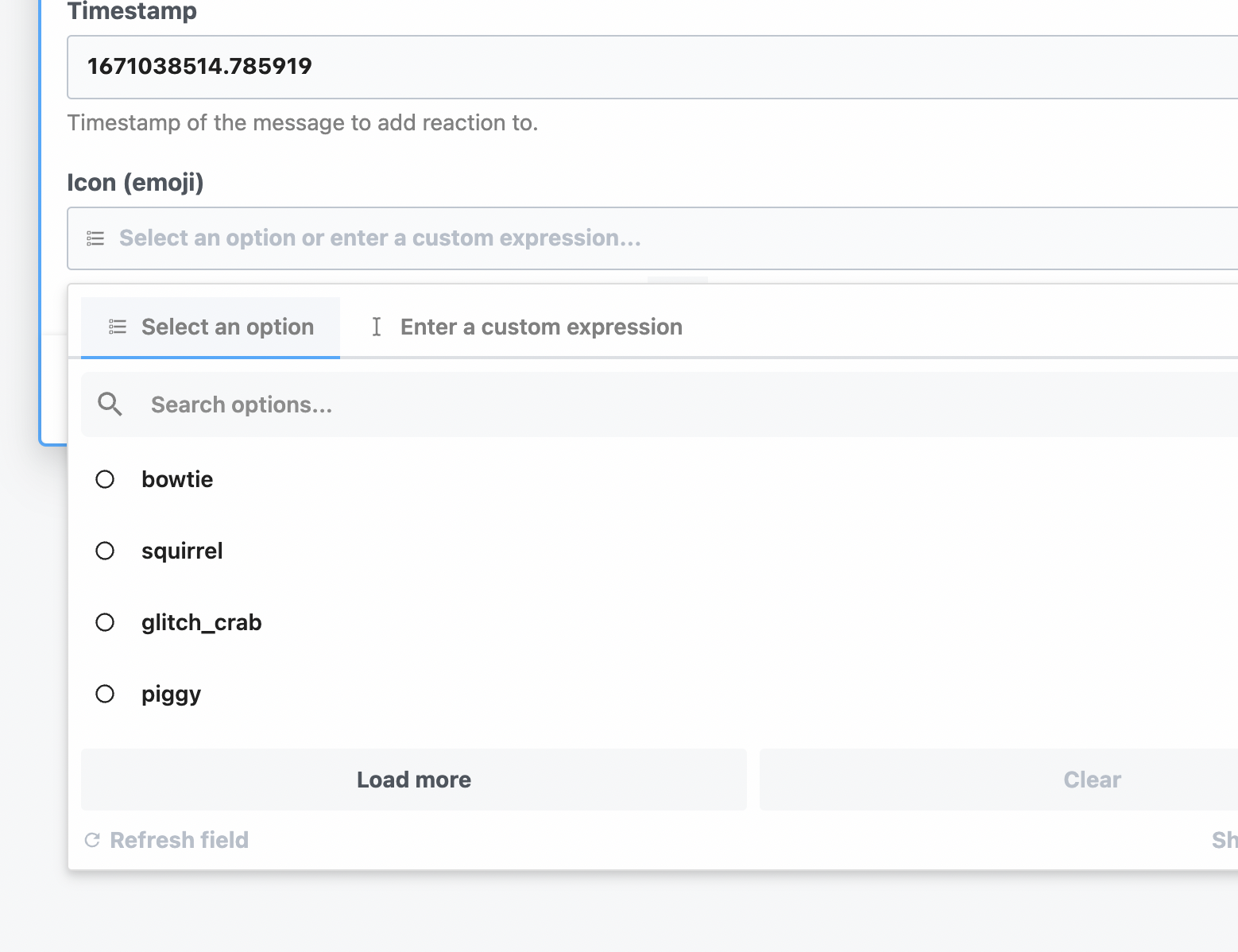Click the text-cursor icon beside Enter a custom expression
Viewport: 1238px width, 952px height.
pyautogui.click(x=377, y=327)
